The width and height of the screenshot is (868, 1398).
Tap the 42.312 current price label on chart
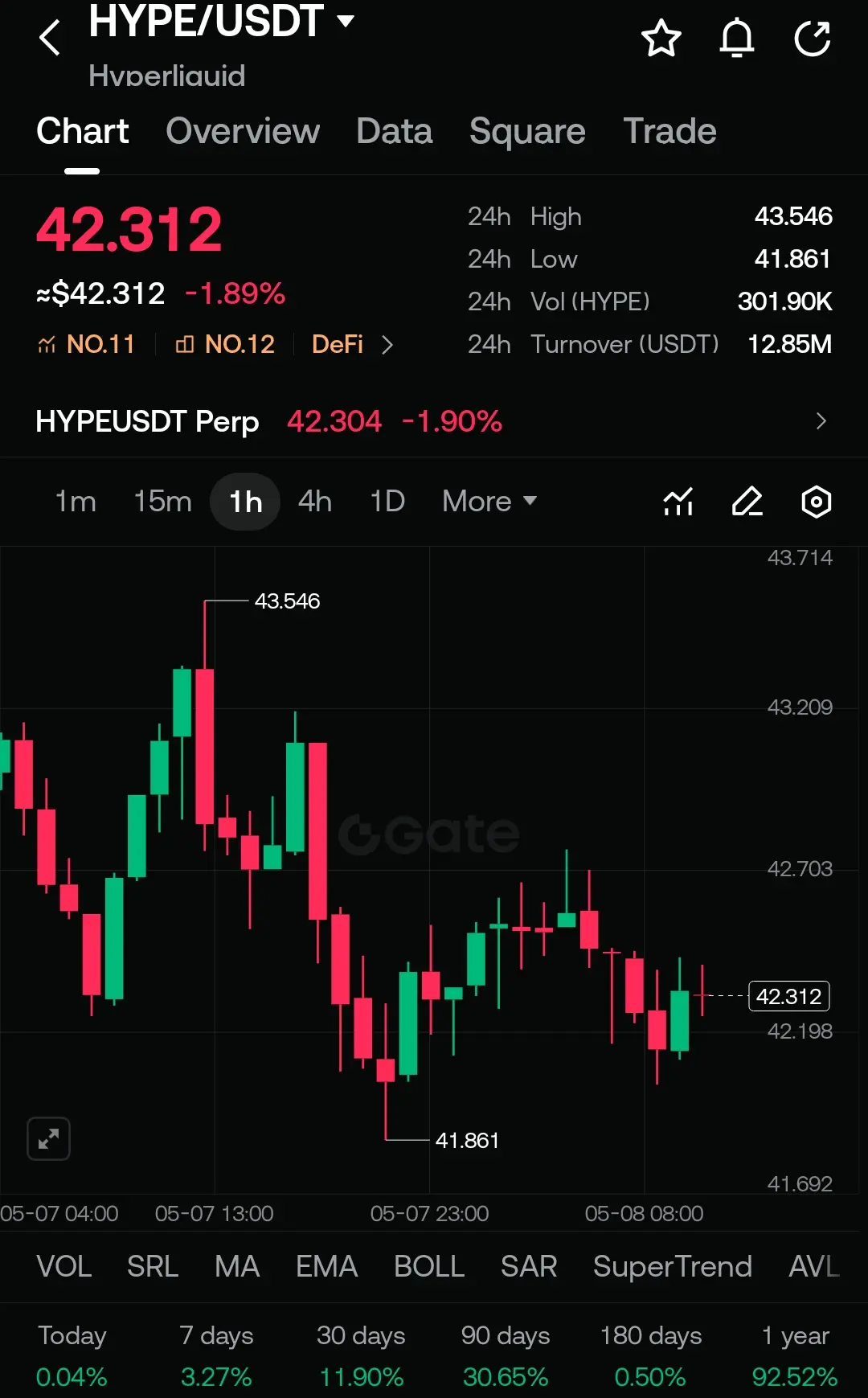[x=788, y=996]
